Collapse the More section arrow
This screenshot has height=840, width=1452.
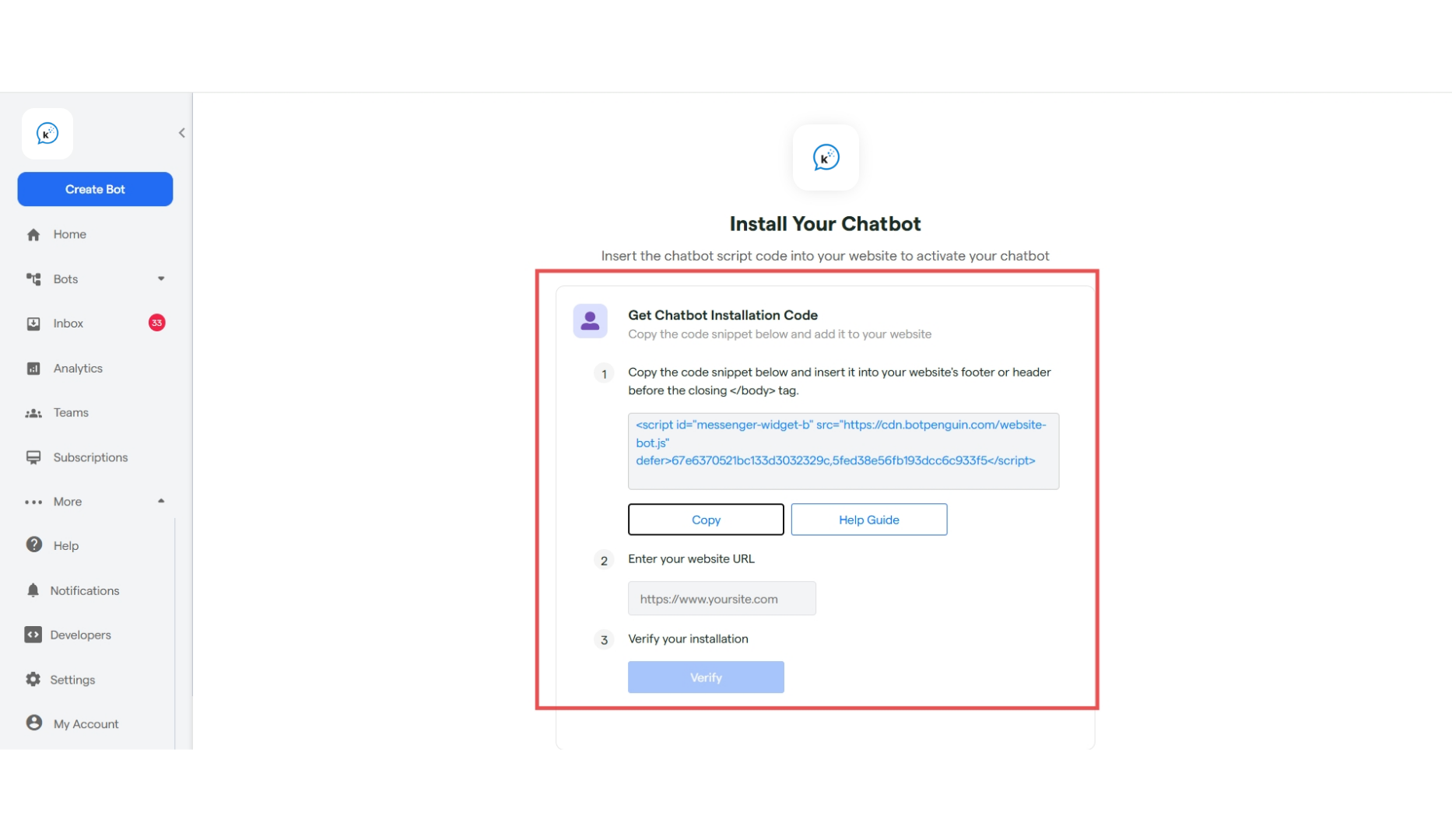(x=161, y=501)
